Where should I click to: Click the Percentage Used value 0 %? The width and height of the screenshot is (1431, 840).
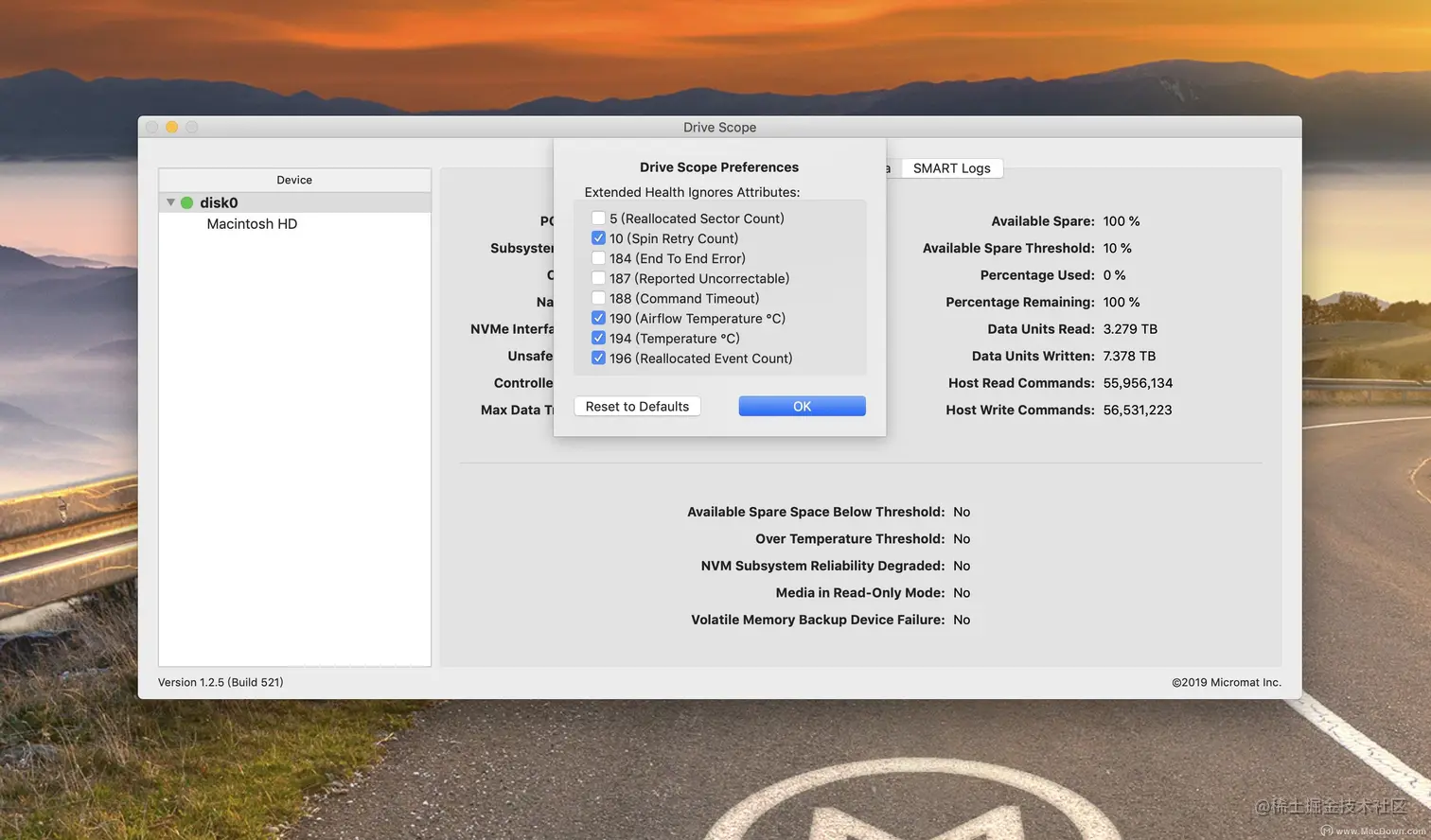[x=1114, y=275]
